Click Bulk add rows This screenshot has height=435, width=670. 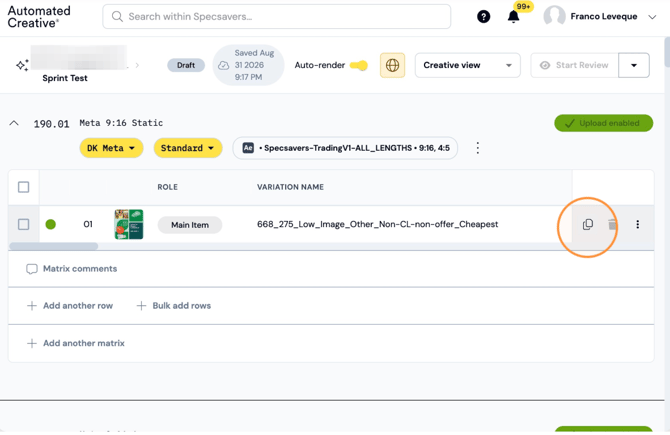173,306
